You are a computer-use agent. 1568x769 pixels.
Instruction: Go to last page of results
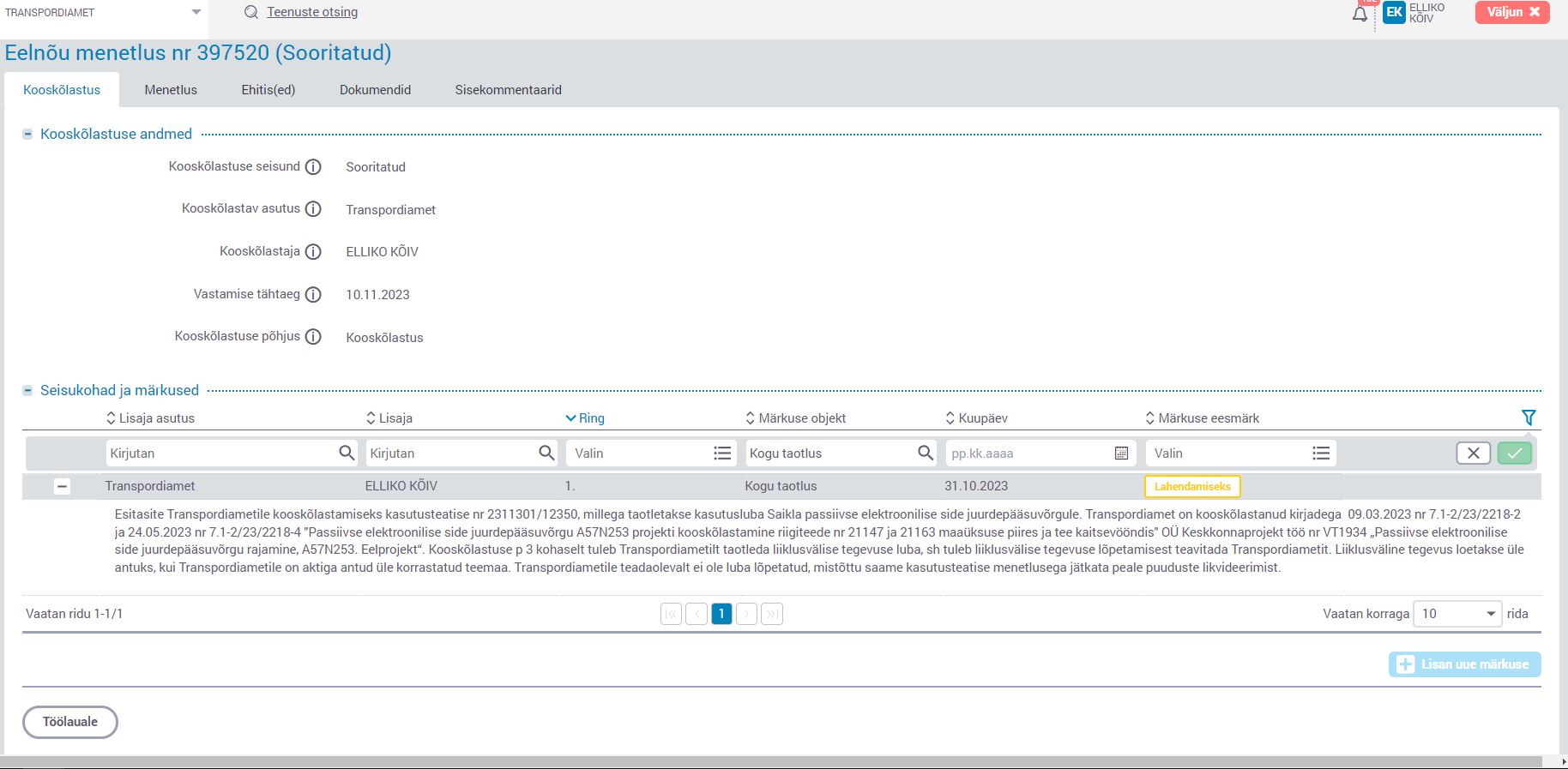tap(772, 614)
